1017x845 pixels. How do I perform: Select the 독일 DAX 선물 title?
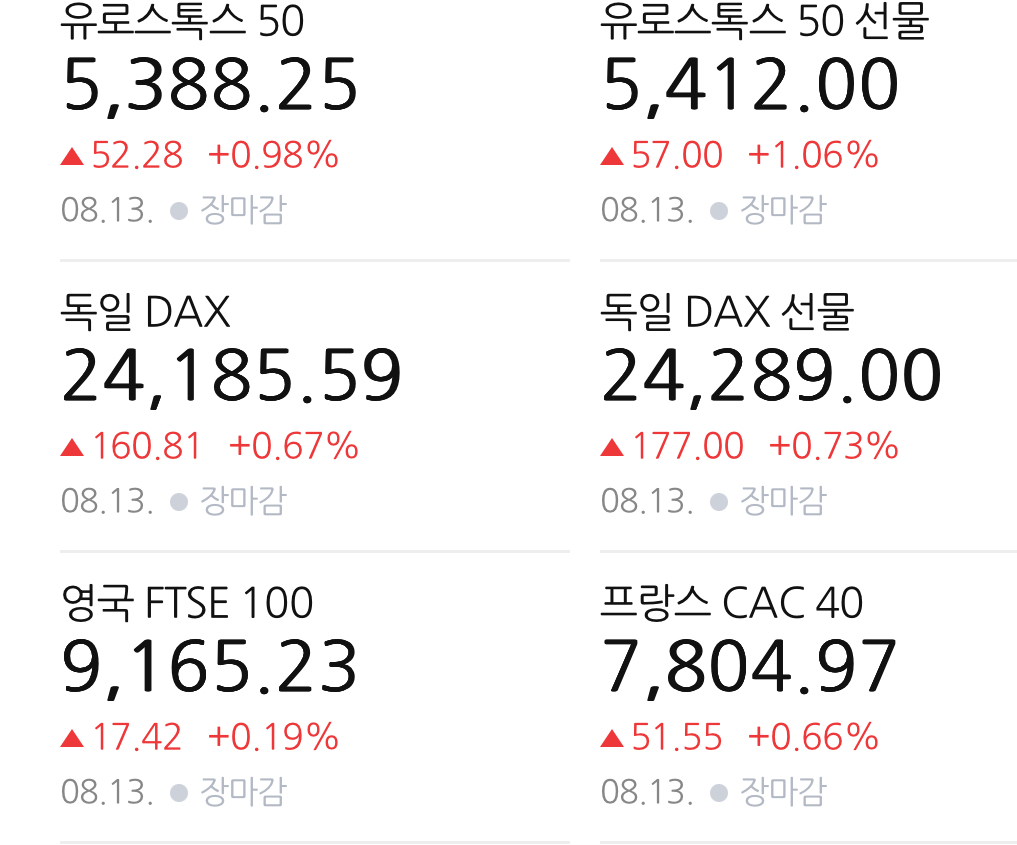click(x=727, y=312)
